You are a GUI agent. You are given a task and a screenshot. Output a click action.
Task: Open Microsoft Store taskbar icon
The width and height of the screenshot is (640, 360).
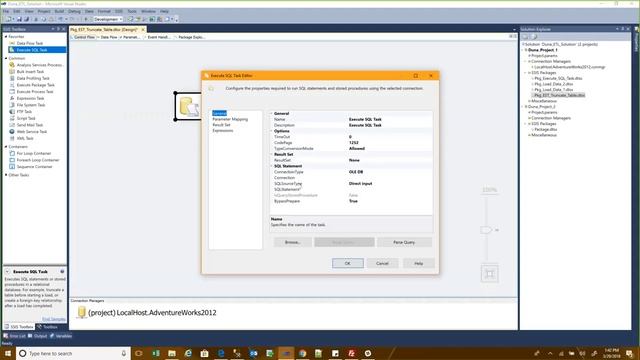[x=204, y=353]
